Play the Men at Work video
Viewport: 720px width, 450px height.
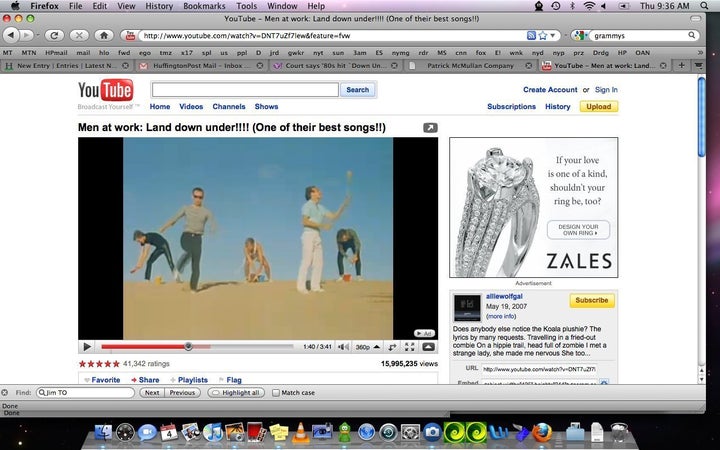coord(87,347)
